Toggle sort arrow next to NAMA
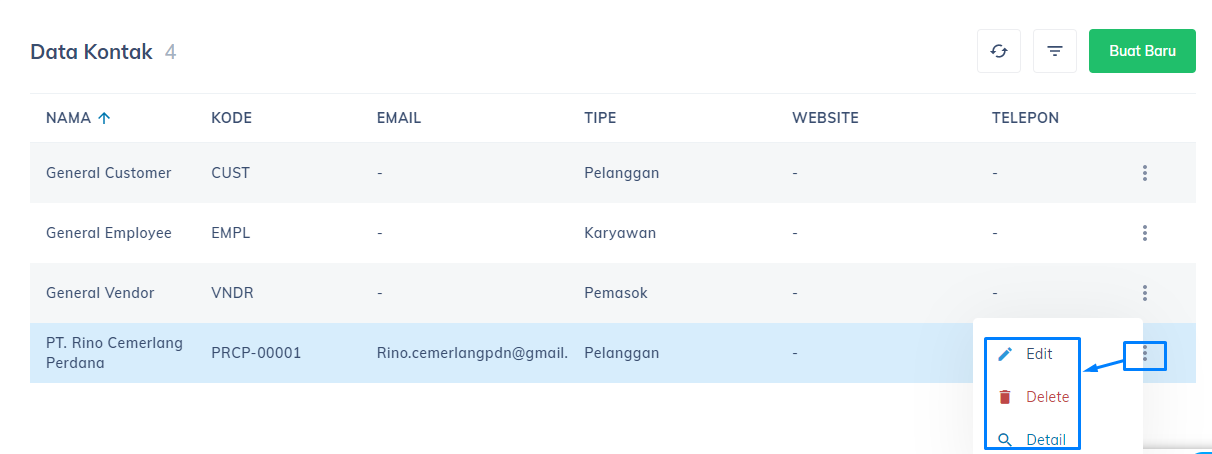This screenshot has height=454, width=1212. (104, 118)
